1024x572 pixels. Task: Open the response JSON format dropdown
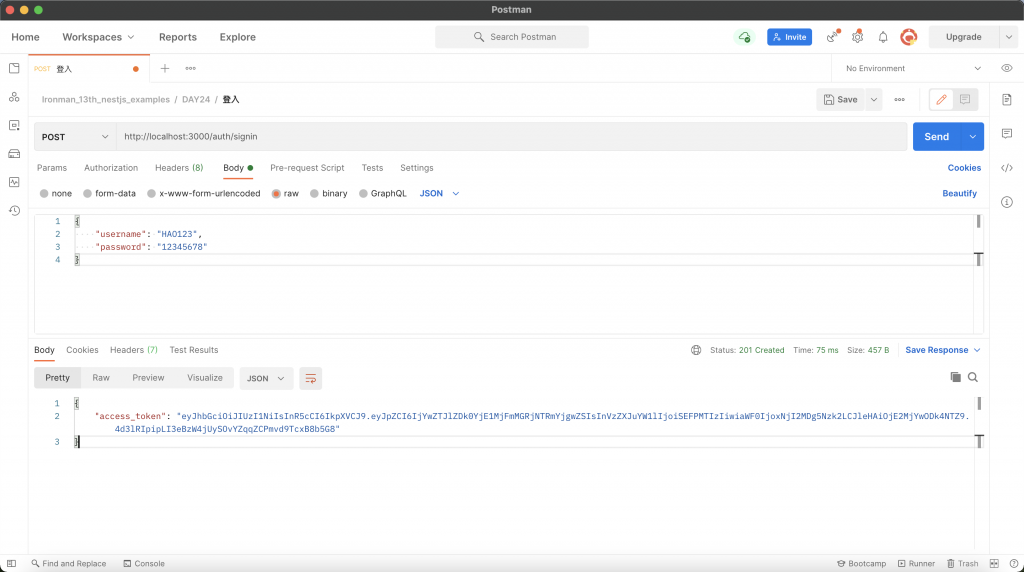[265, 379]
